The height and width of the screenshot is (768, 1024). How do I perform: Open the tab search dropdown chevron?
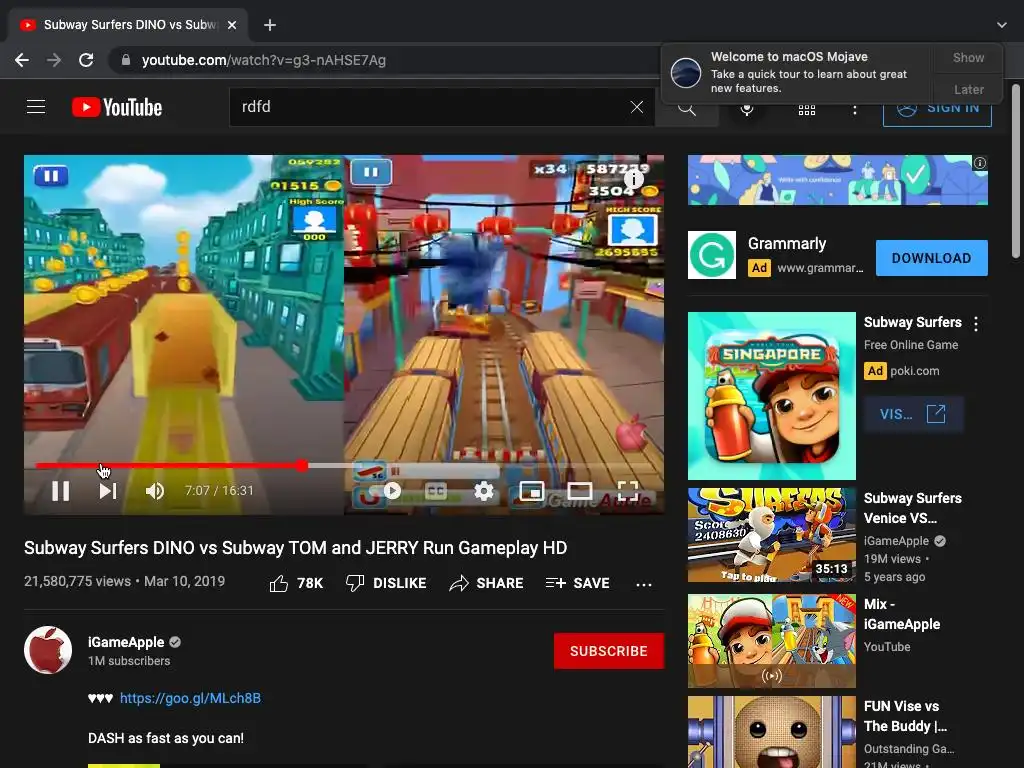pos(1002,25)
